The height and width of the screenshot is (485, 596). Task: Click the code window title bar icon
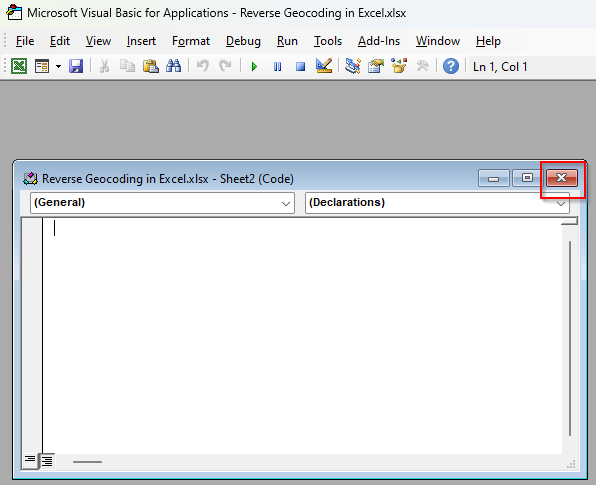pyautogui.click(x=30, y=179)
